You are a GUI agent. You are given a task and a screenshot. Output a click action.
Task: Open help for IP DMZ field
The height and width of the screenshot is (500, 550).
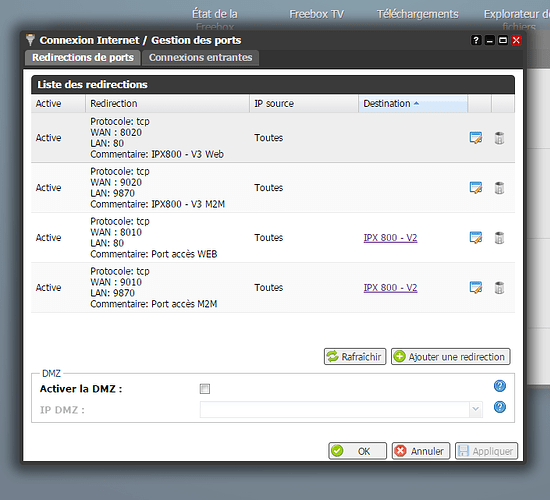(499, 407)
